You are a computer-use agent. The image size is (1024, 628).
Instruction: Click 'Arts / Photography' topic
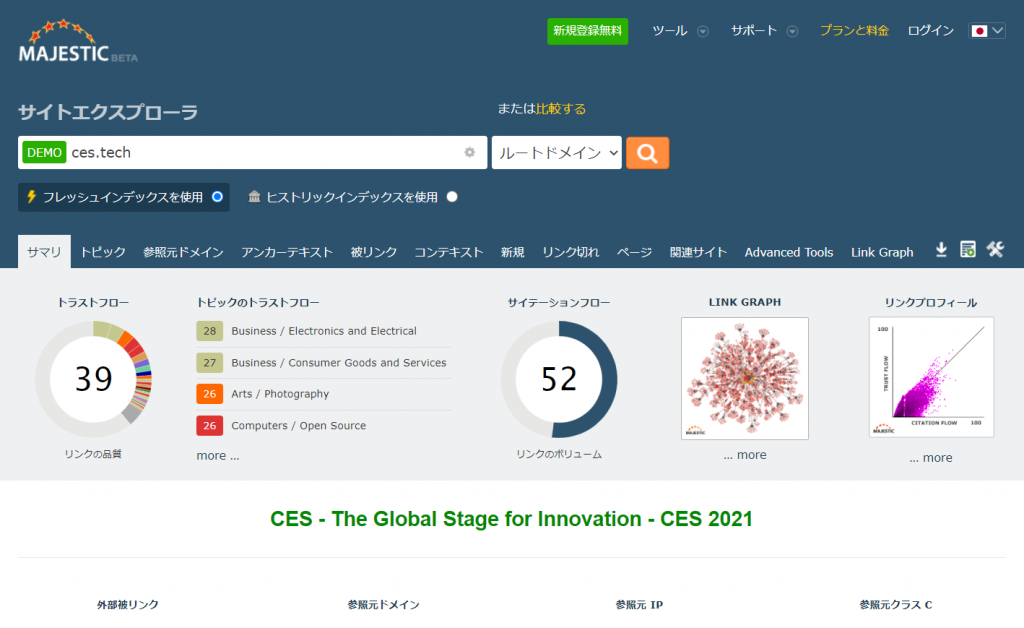(280, 394)
